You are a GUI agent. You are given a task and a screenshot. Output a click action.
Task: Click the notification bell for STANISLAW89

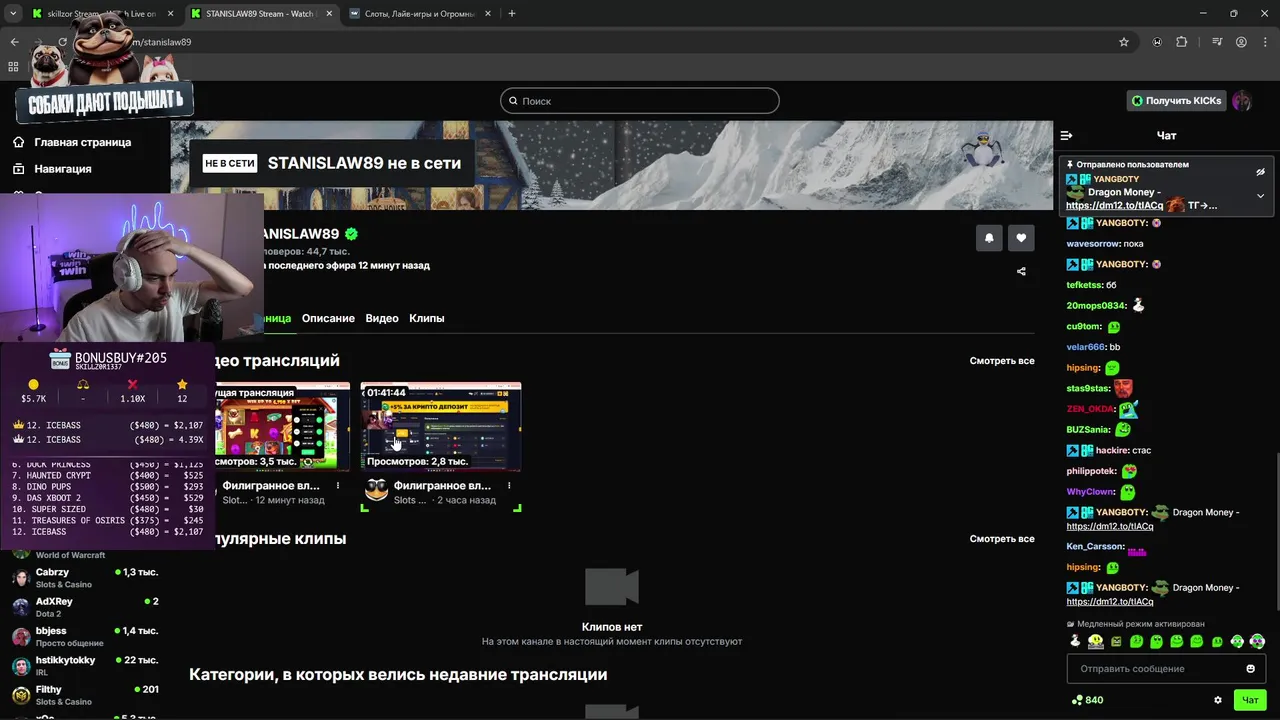tap(989, 238)
